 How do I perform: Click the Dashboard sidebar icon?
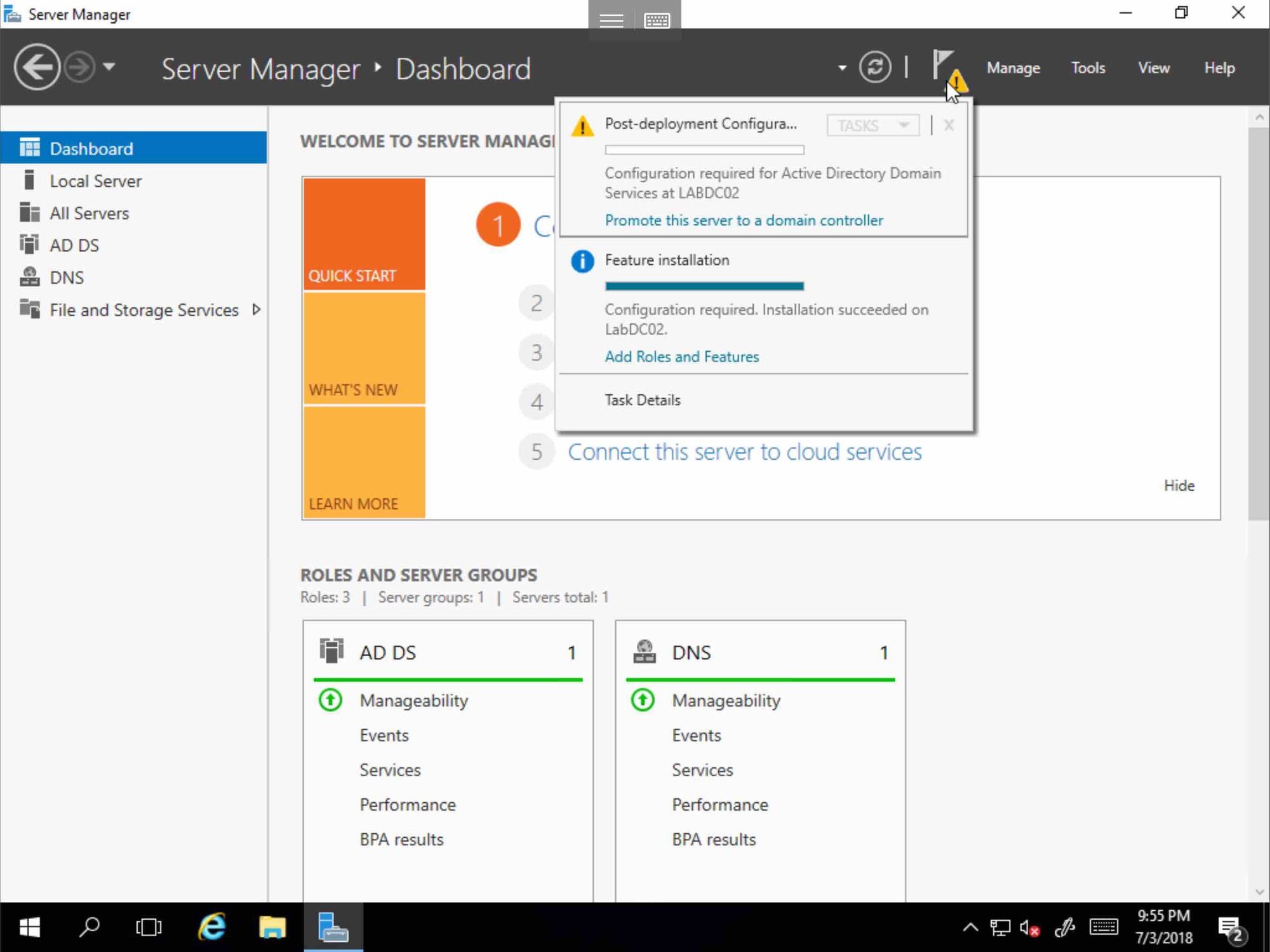pos(29,147)
